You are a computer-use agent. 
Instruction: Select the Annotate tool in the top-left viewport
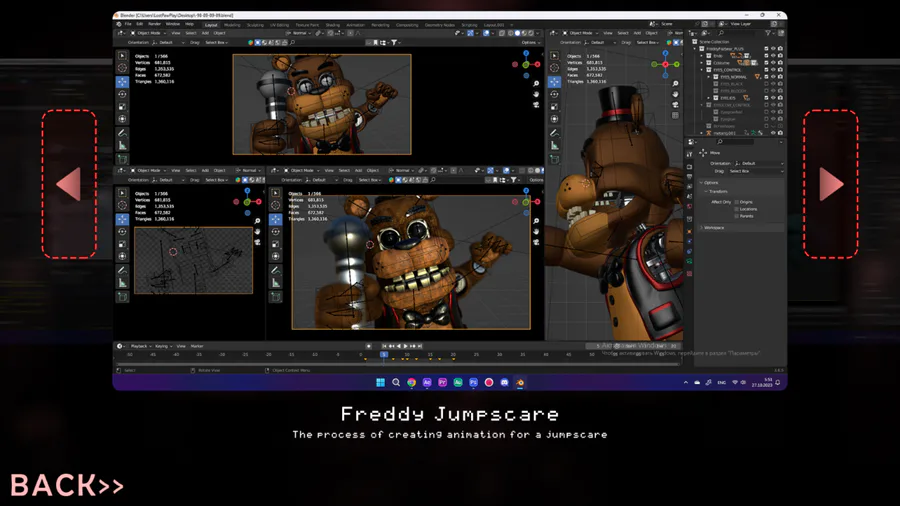coord(122,133)
